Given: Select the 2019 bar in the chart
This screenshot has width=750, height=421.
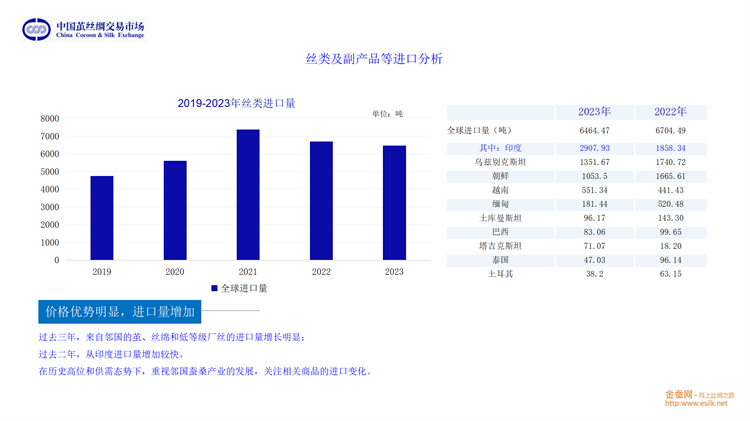Looking at the screenshot, I should pyautogui.click(x=102, y=218).
